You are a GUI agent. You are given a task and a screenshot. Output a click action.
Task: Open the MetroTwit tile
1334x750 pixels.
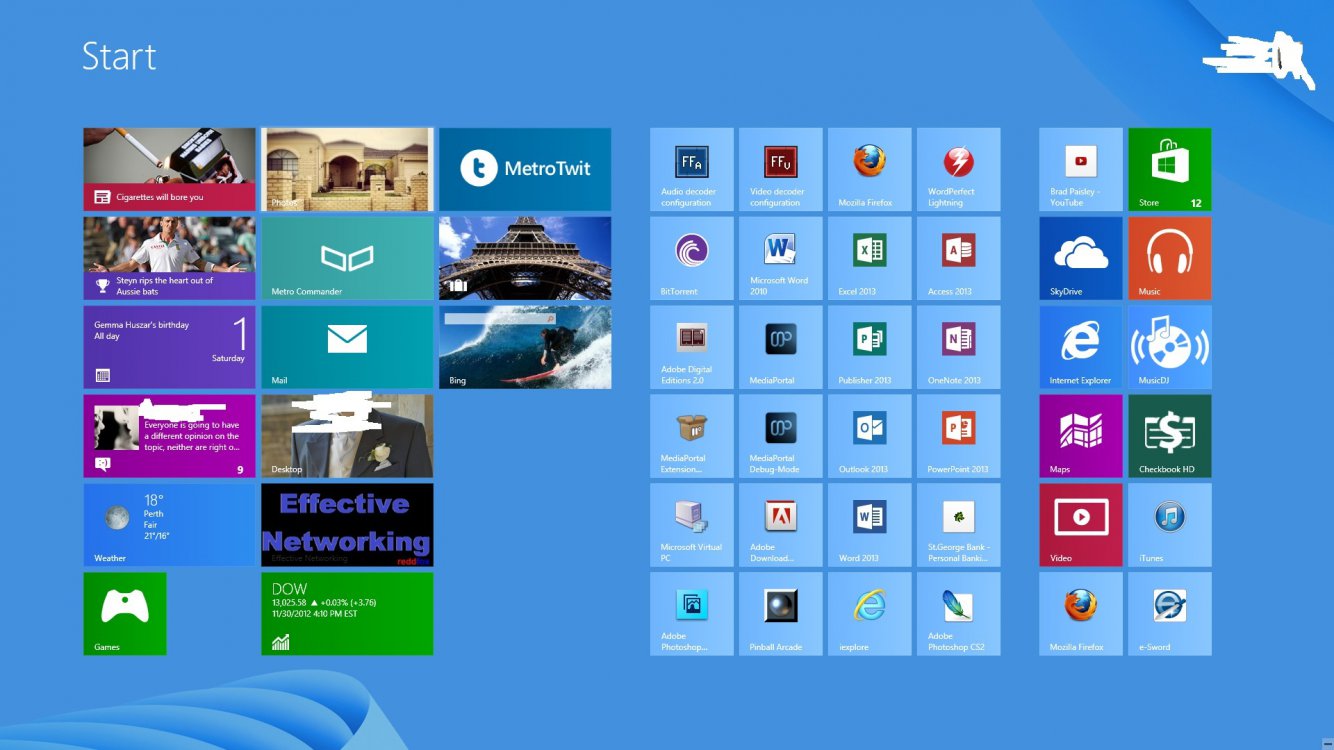[524, 169]
